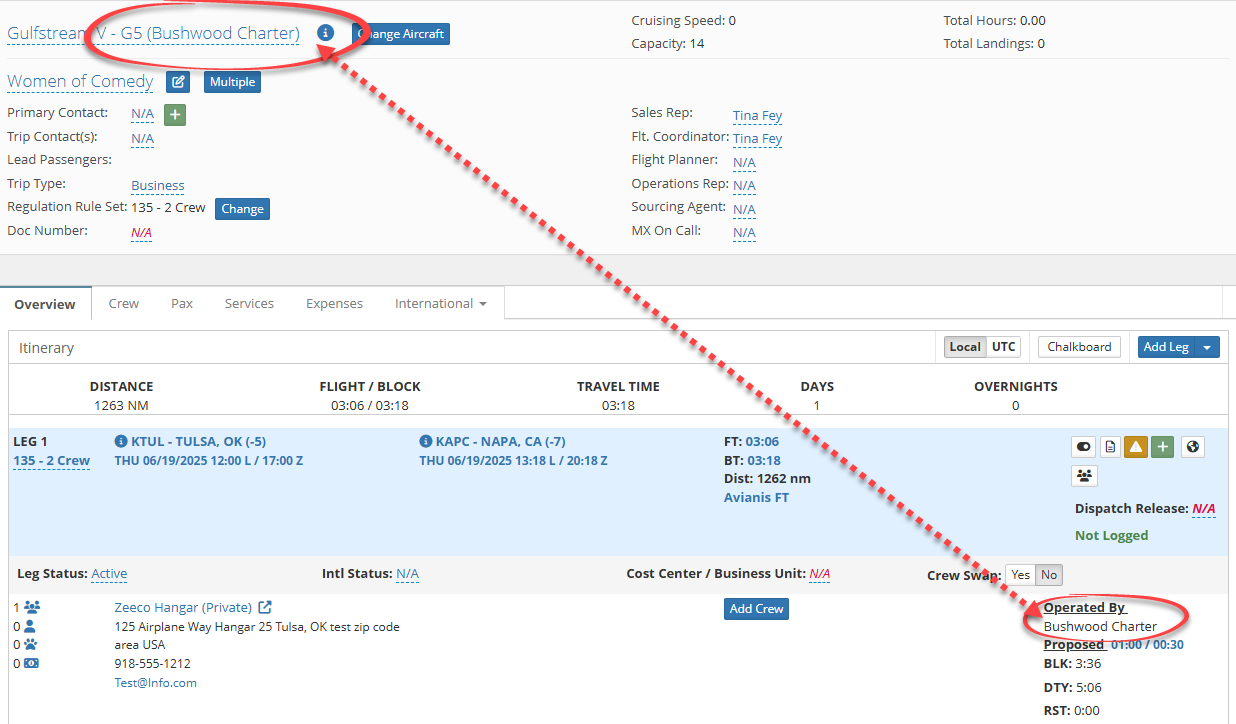
Task: Click the Multiple button
Action: (233, 82)
